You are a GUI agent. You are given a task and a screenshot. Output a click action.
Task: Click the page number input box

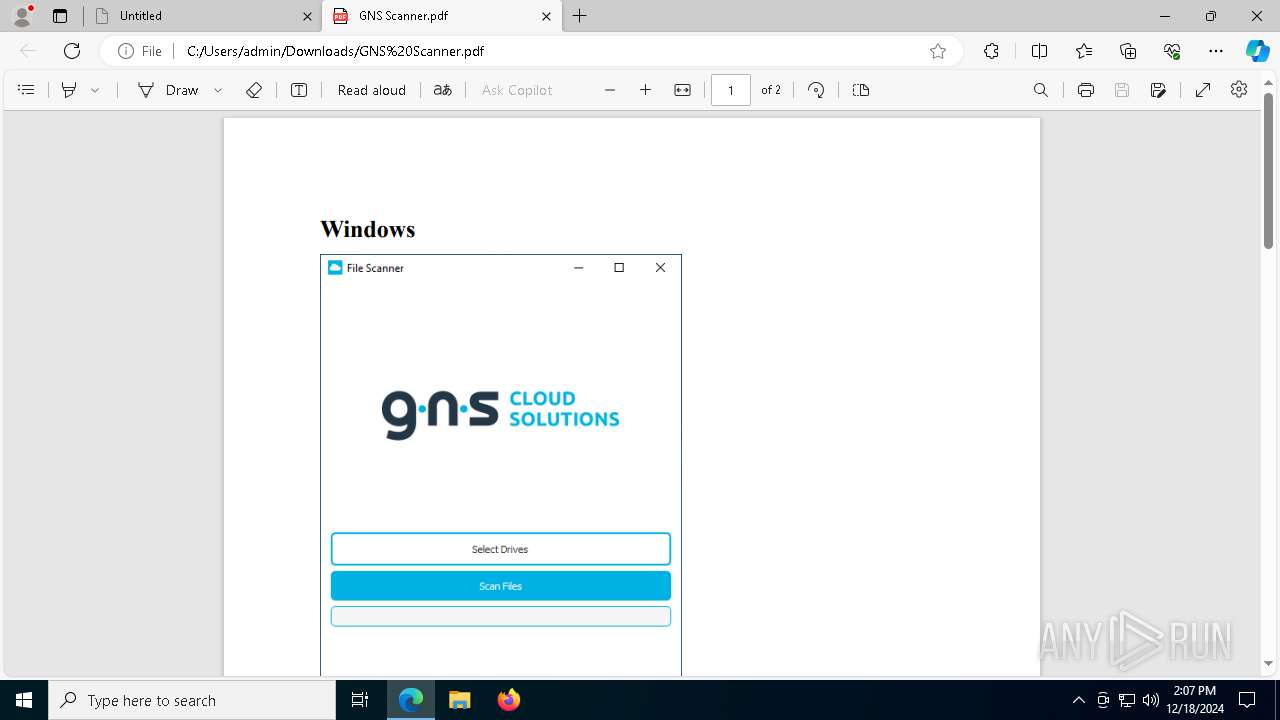click(x=731, y=90)
